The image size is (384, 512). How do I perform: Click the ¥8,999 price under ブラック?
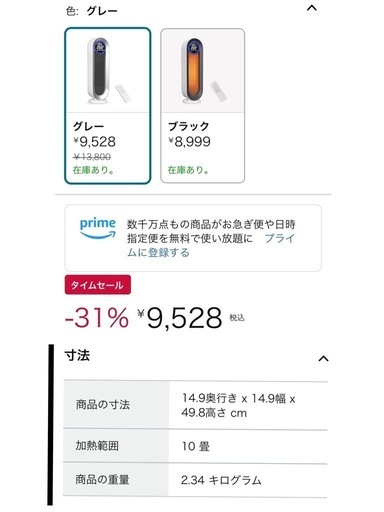189,142
